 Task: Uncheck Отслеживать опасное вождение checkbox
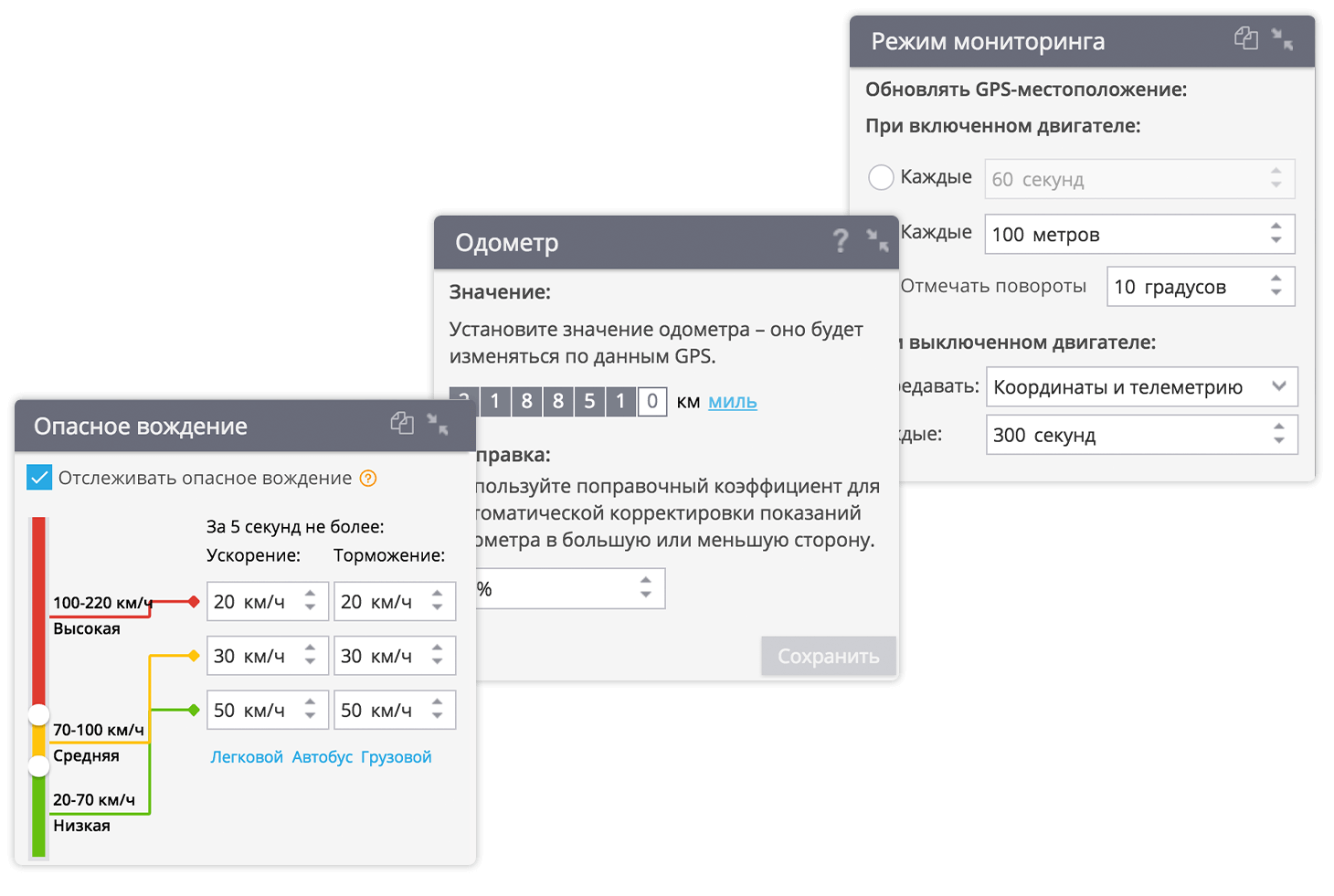pyautogui.click(x=39, y=478)
